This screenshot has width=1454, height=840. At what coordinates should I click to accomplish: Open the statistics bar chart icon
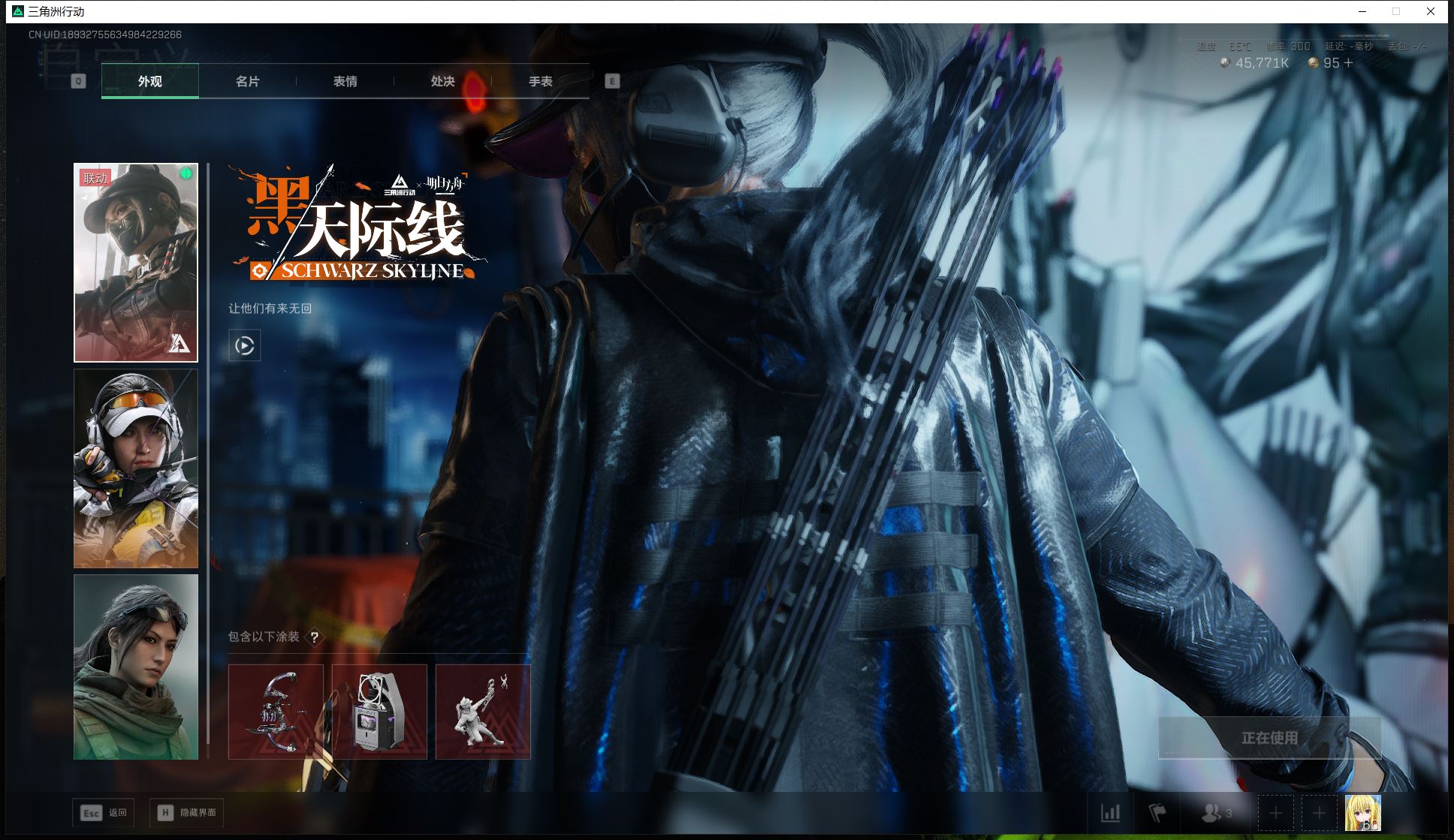(x=1110, y=813)
